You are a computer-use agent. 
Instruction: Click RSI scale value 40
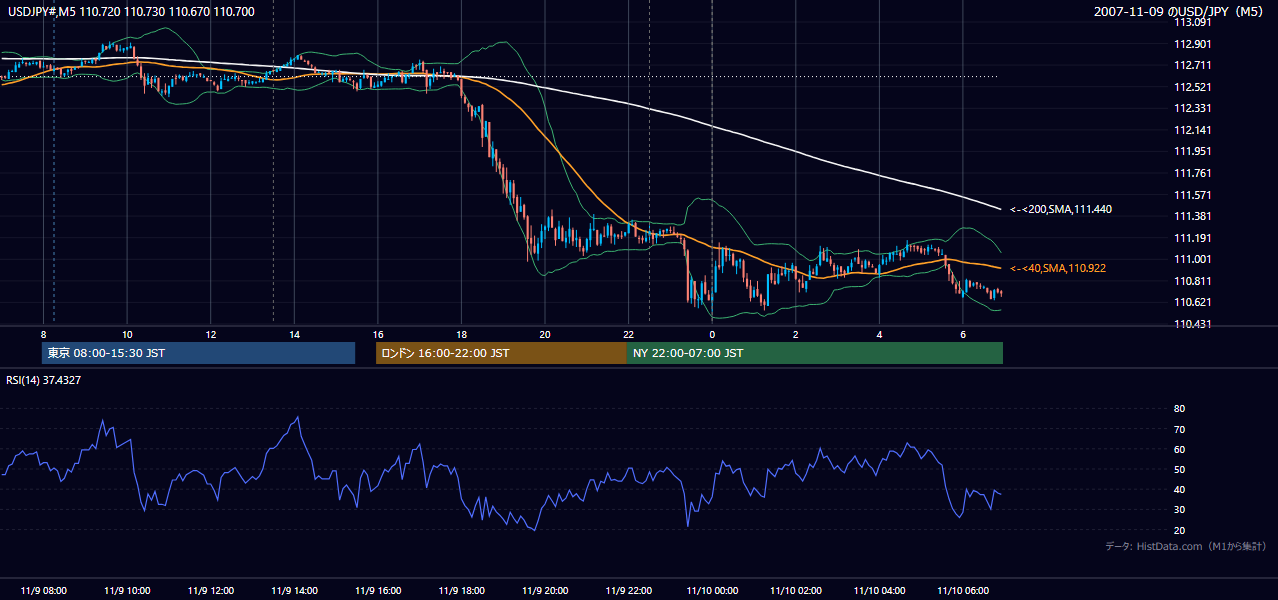click(x=1180, y=490)
